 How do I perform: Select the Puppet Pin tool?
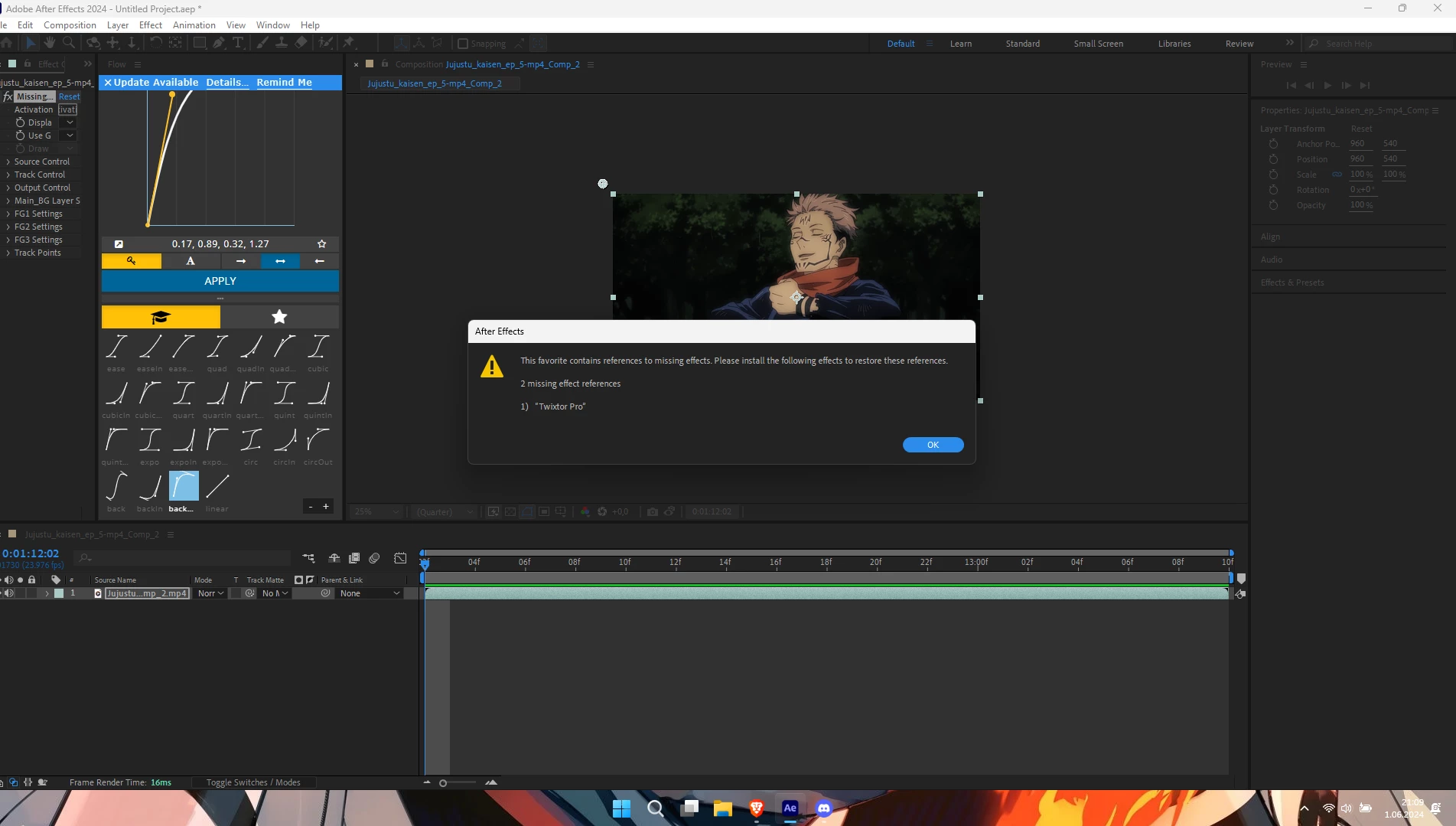pos(349,43)
